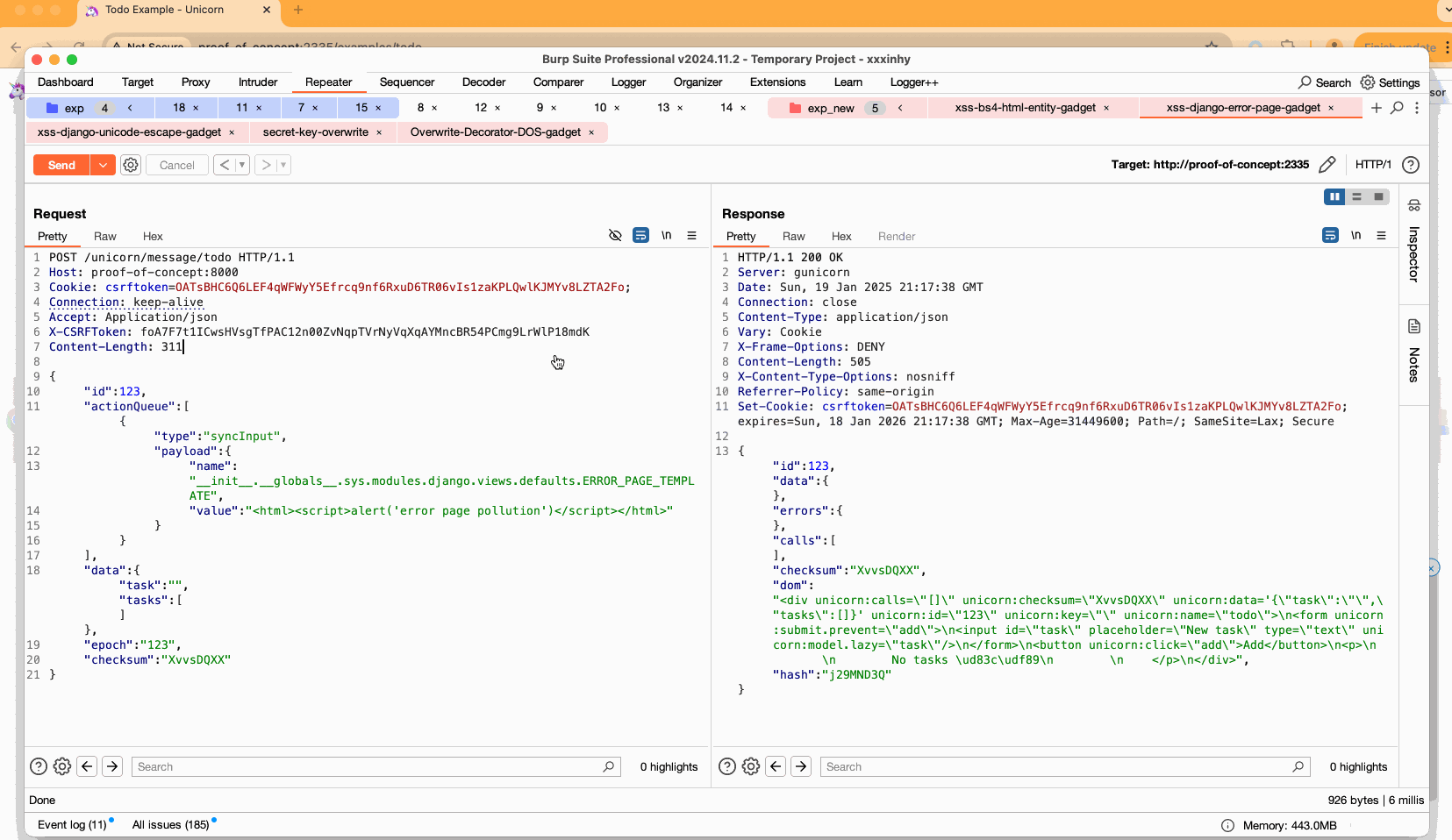Open Inspector panel icon in side bar

(1414, 205)
